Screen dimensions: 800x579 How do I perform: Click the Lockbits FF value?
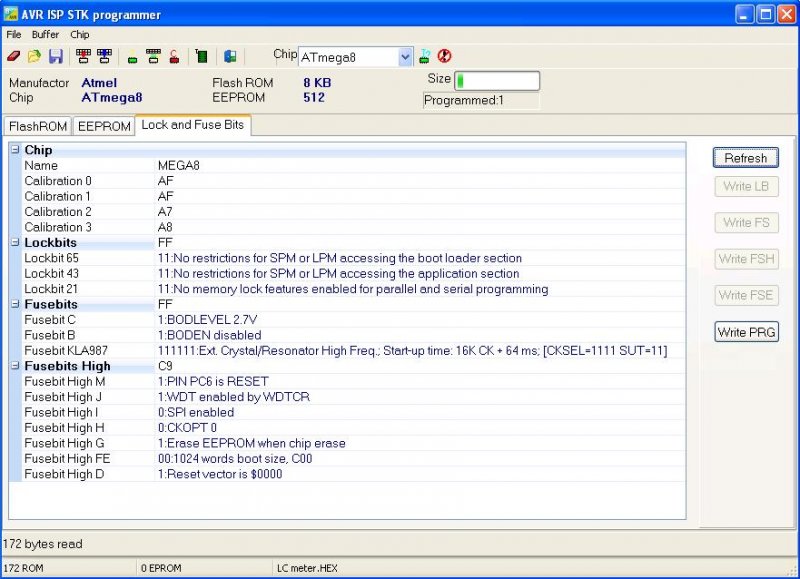pyautogui.click(x=165, y=242)
